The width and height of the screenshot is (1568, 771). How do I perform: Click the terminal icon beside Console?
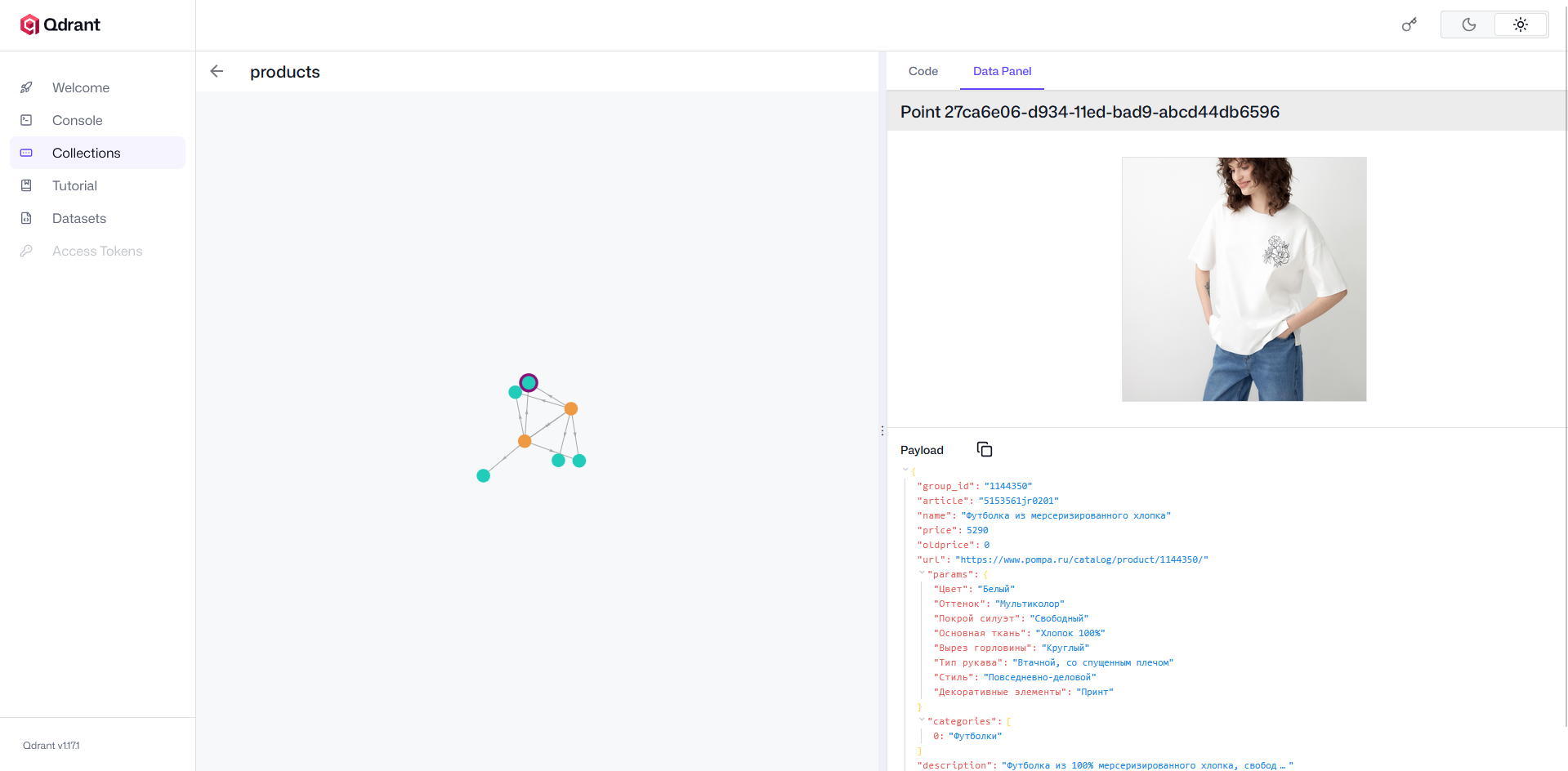click(26, 120)
